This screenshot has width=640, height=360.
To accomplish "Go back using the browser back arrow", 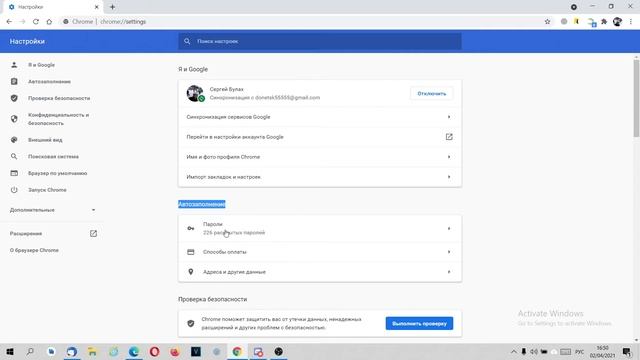I will 9,22.
